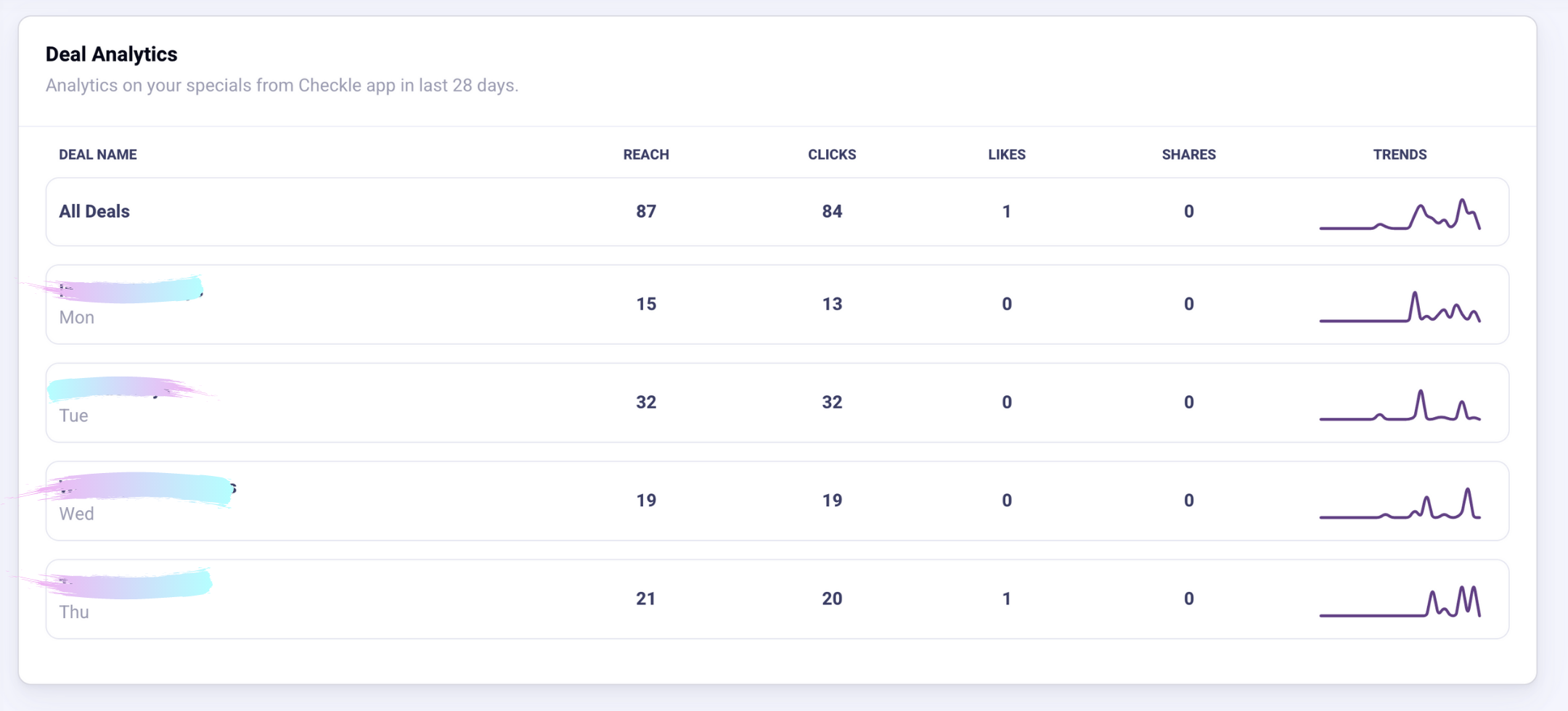1568x711 pixels.
Task: Click the Mon deal trend sparkline
Action: coord(1400,306)
